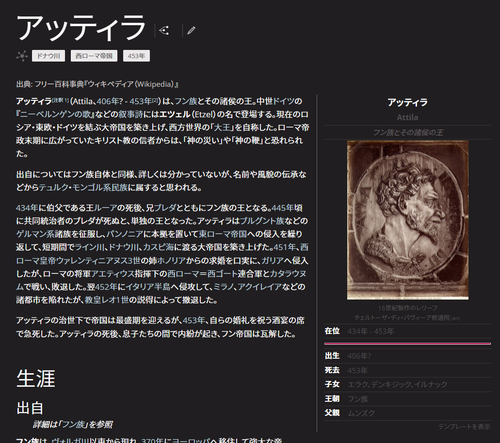
Task: Open the Attila relief portrait image
Action: [408, 220]
